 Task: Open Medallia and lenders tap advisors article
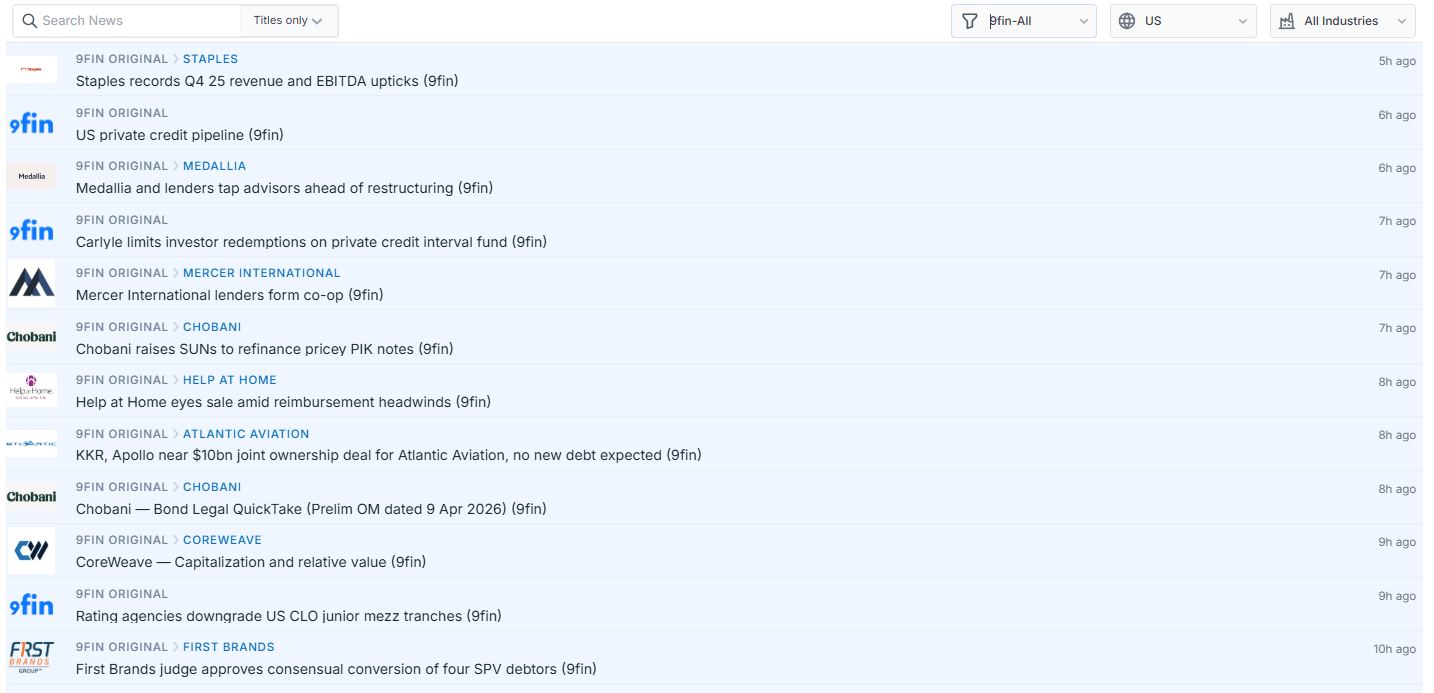point(284,188)
